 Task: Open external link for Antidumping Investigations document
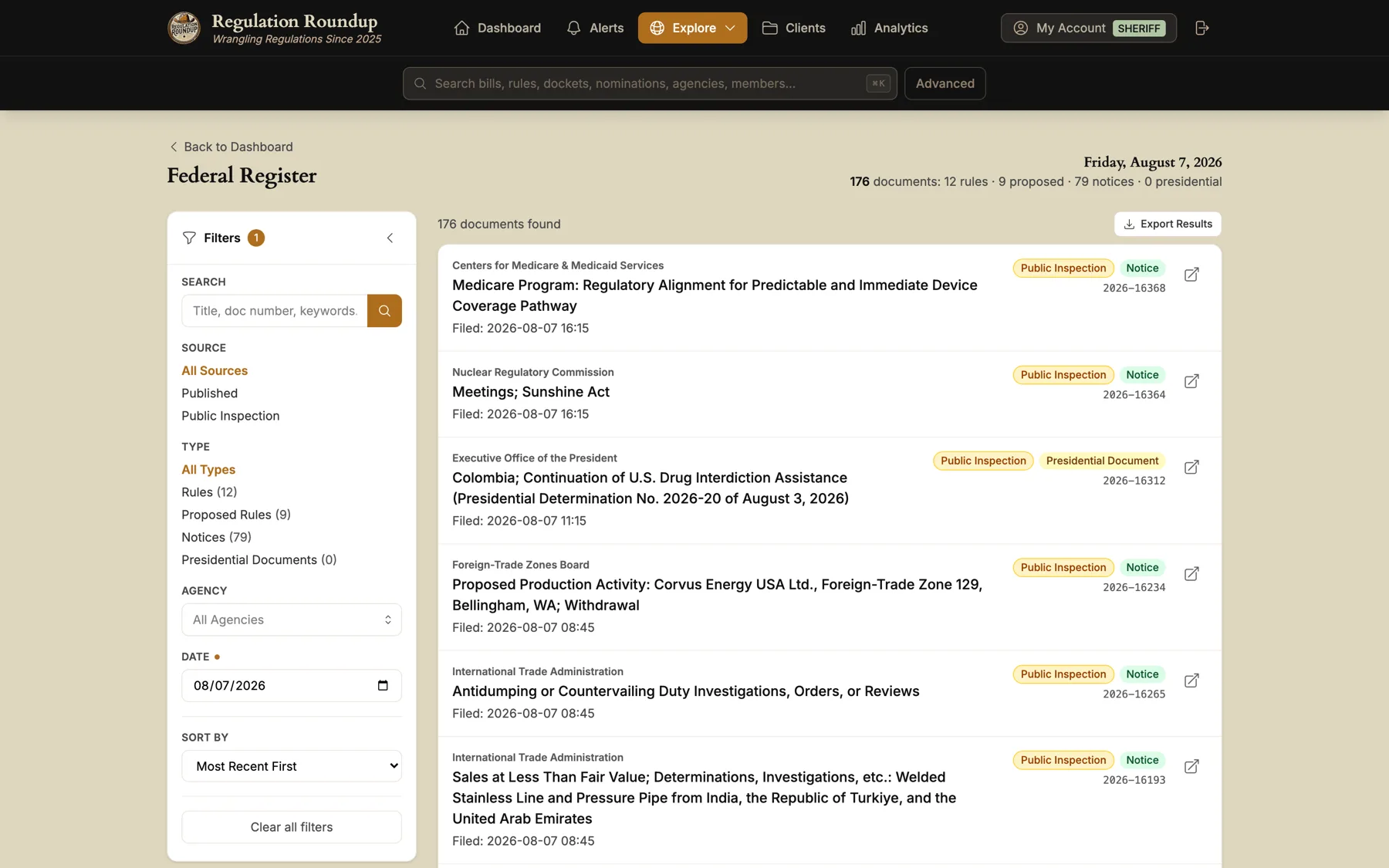1191,680
